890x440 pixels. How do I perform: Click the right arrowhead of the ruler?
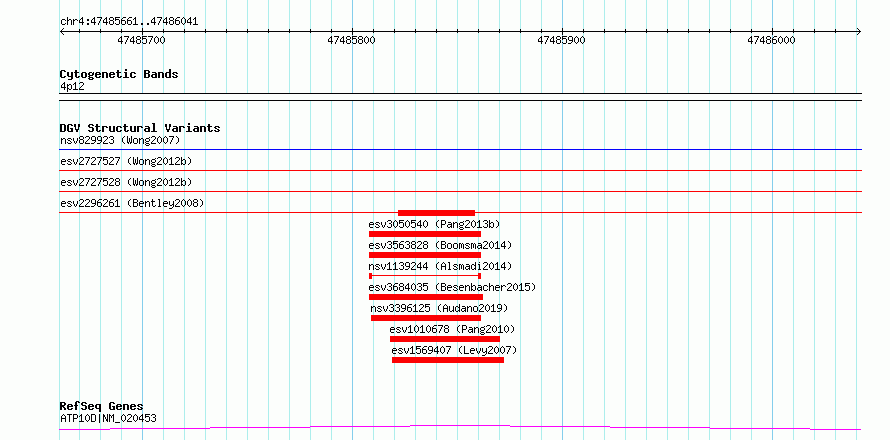[858, 32]
